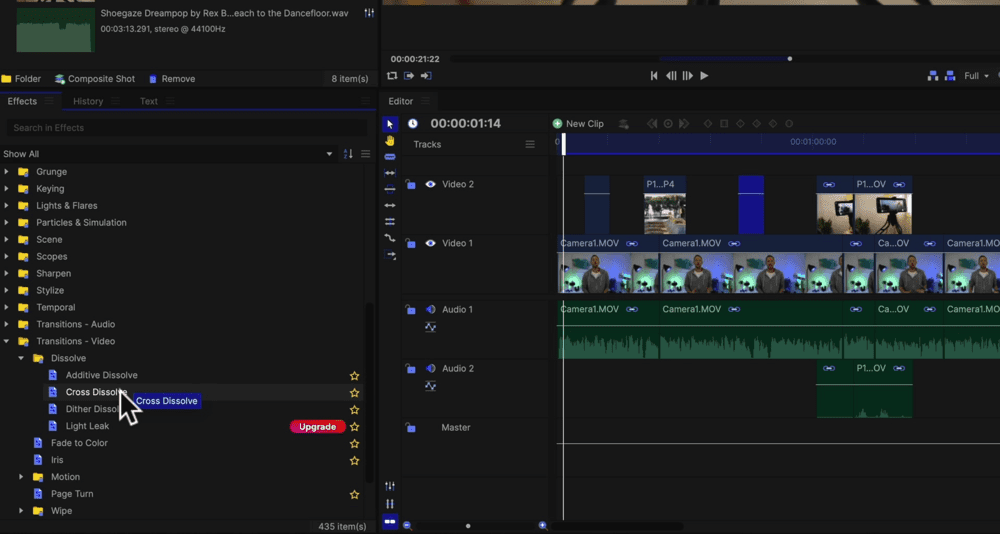Click the Remove button
This screenshot has height=534, width=1000.
click(x=172, y=79)
